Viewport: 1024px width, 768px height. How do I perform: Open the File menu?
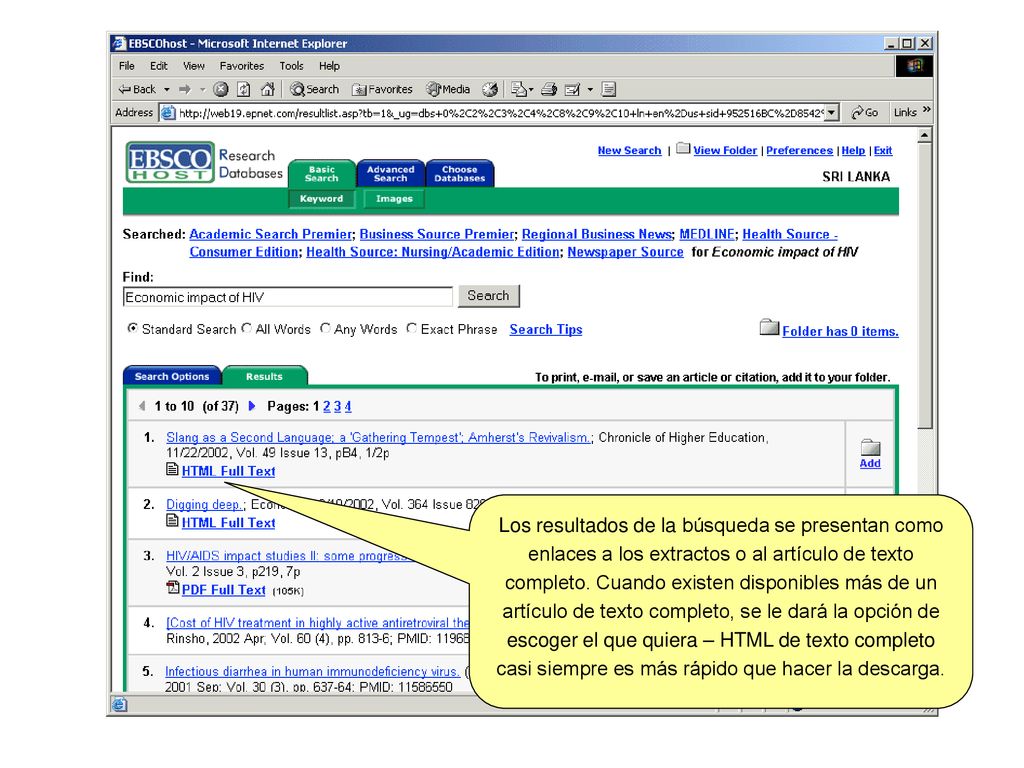[127, 66]
